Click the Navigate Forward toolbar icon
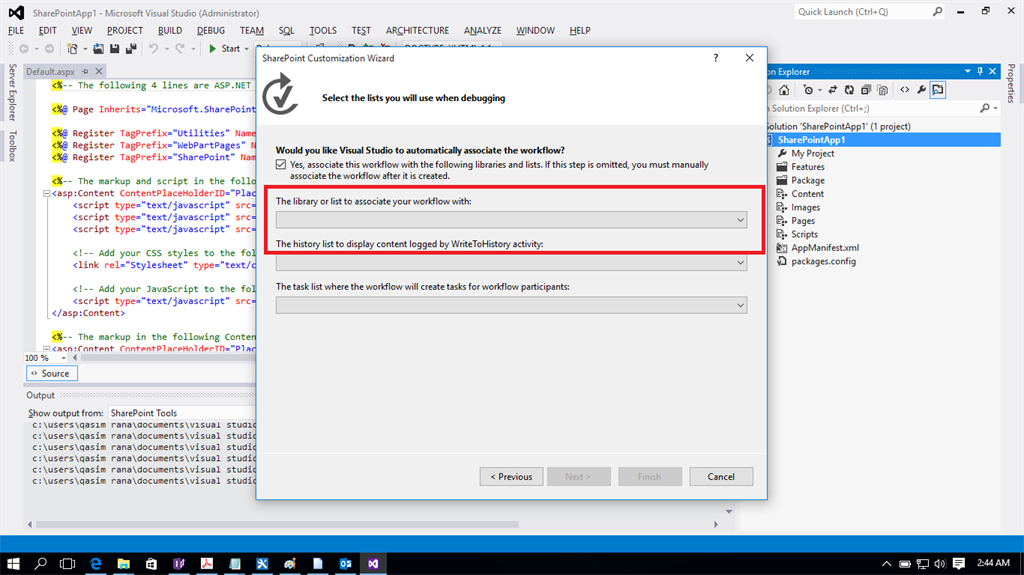This screenshot has height=575, width=1024. [x=49, y=48]
